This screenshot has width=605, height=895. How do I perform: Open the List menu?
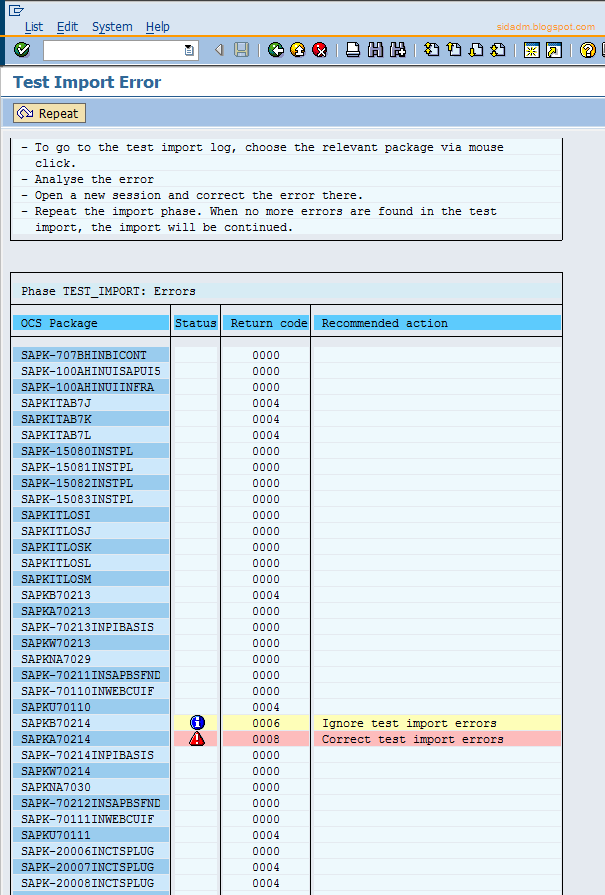coord(34,27)
